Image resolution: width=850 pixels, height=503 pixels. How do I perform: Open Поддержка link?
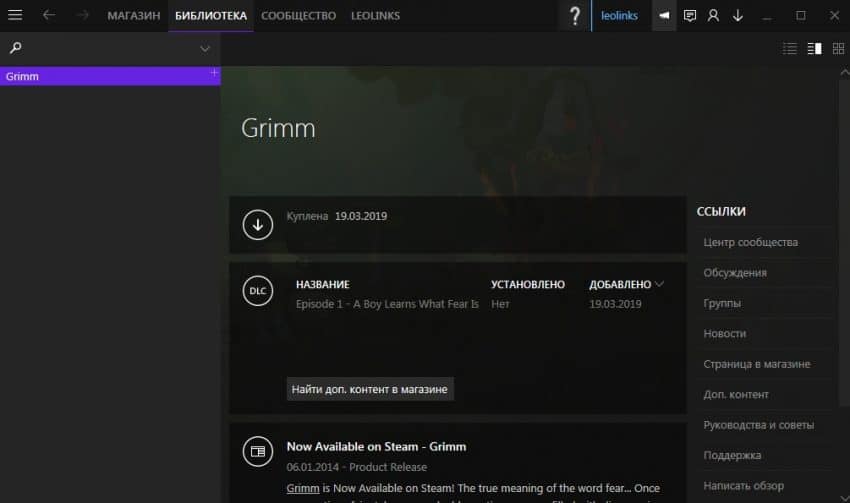[x=732, y=455]
